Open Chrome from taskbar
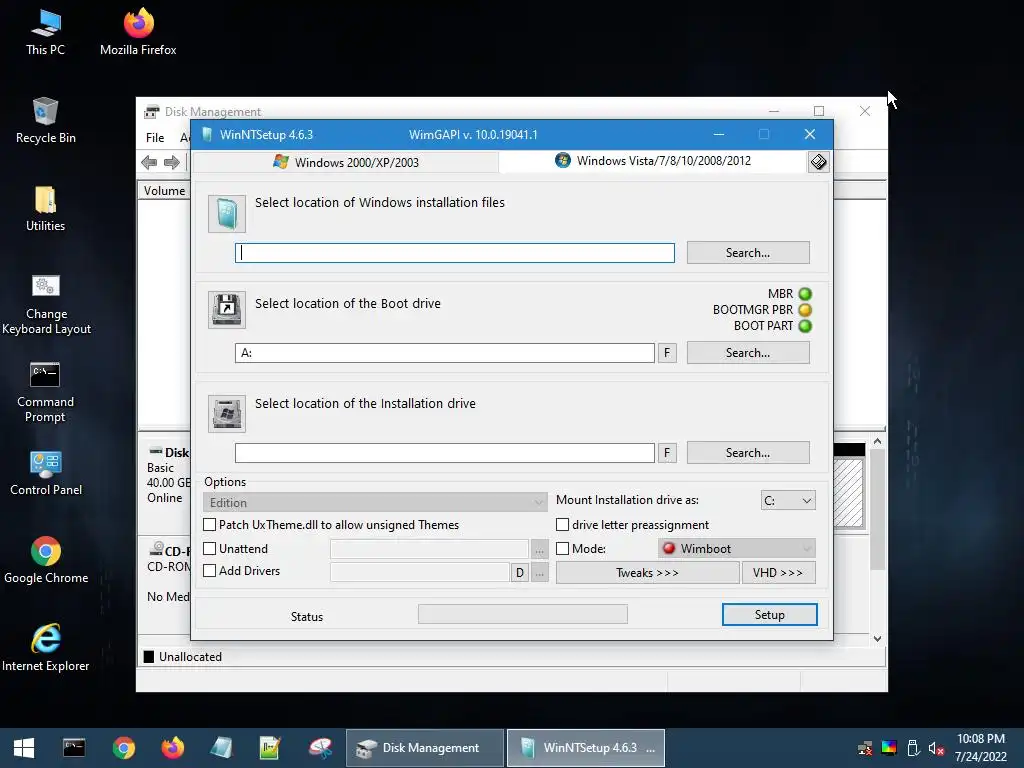Viewport: 1024px width, 768px height. [123, 748]
